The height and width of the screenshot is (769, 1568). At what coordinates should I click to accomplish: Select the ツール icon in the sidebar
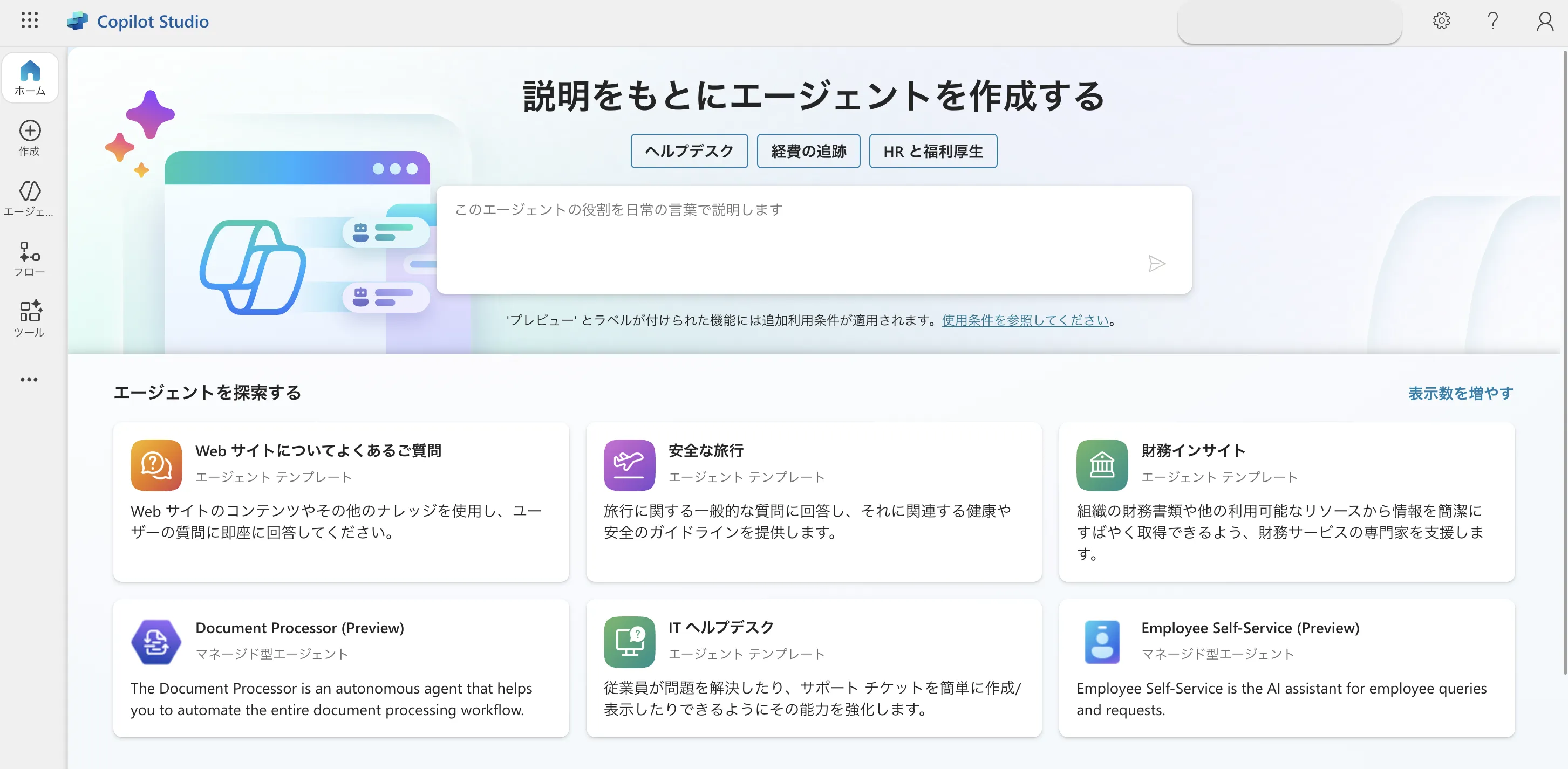[29, 318]
